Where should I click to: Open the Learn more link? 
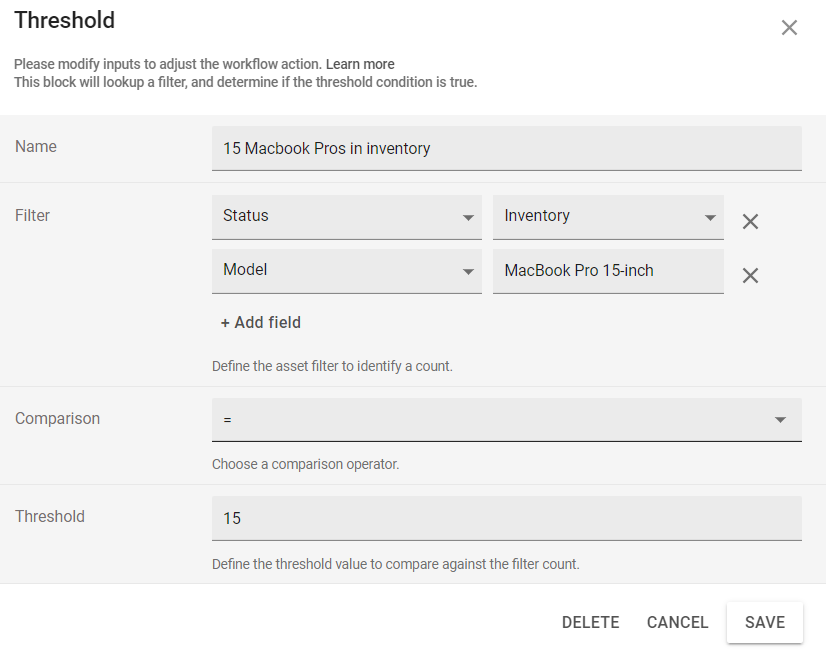(x=360, y=64)
